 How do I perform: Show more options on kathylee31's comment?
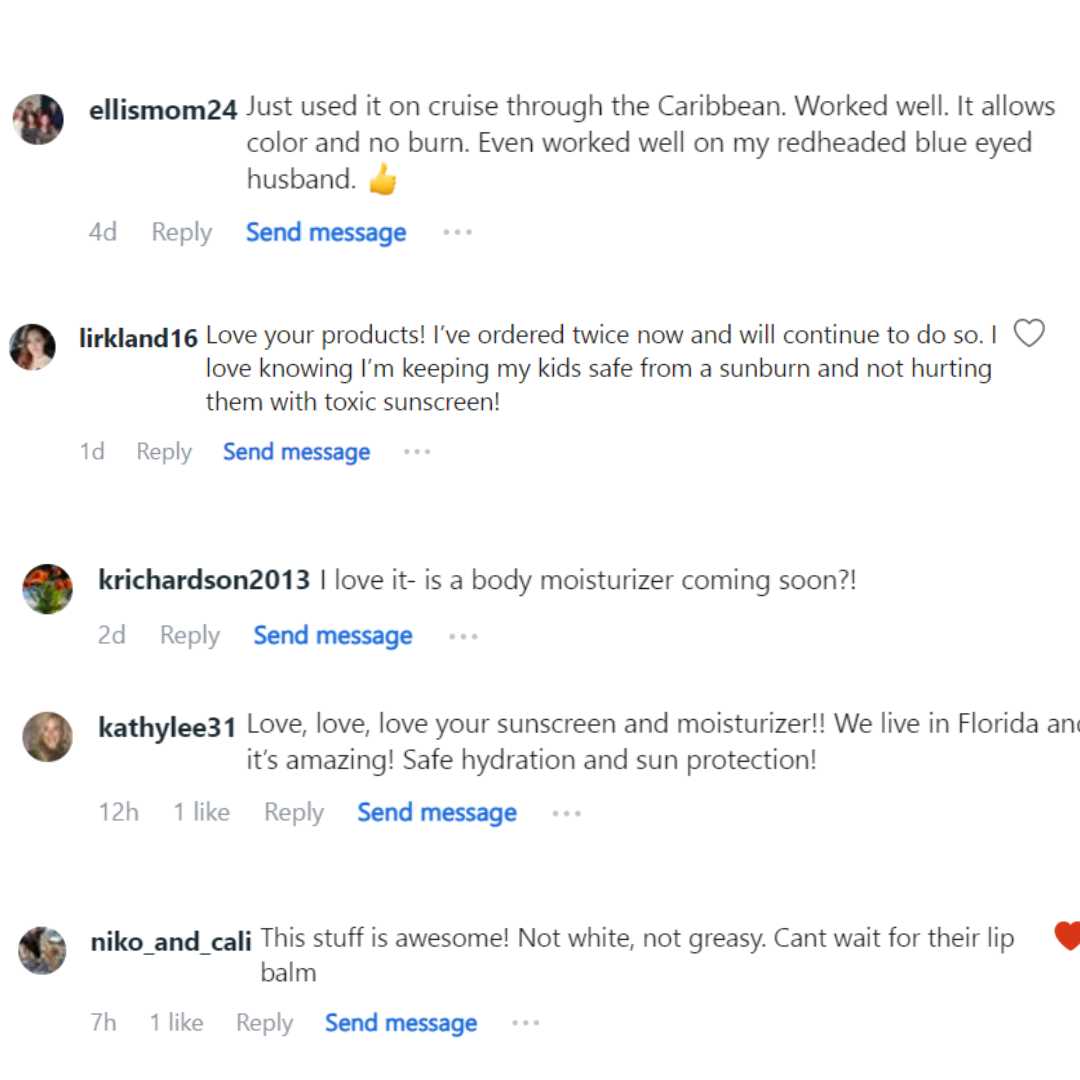567,813
